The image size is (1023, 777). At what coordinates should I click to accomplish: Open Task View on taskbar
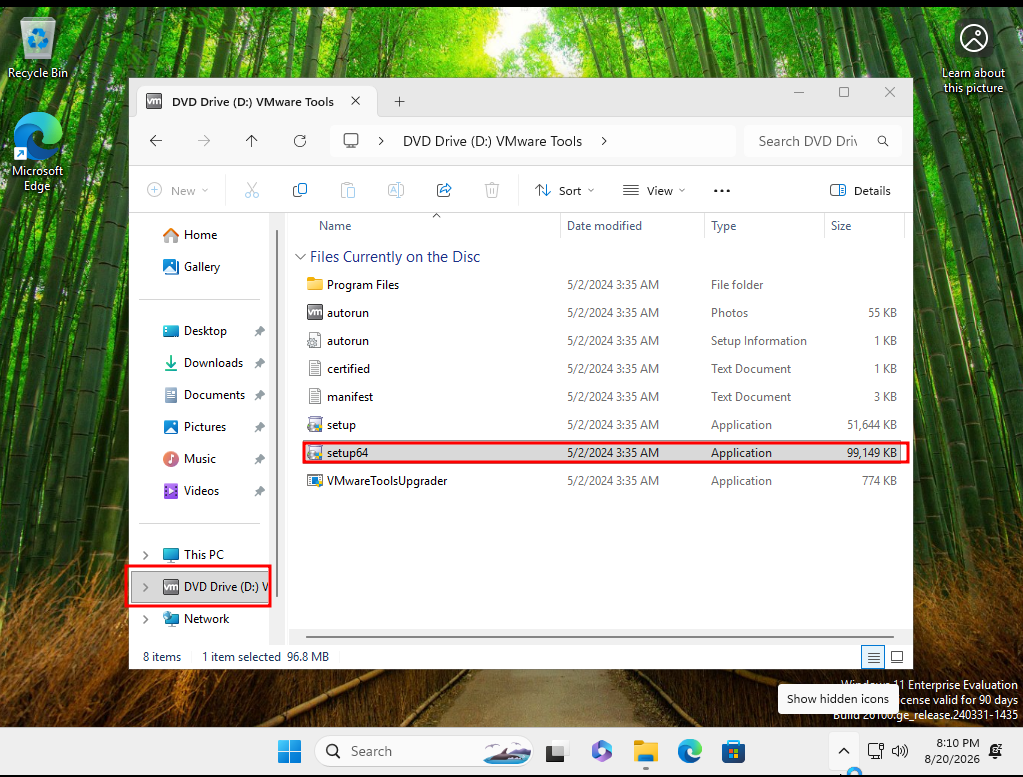556,752
